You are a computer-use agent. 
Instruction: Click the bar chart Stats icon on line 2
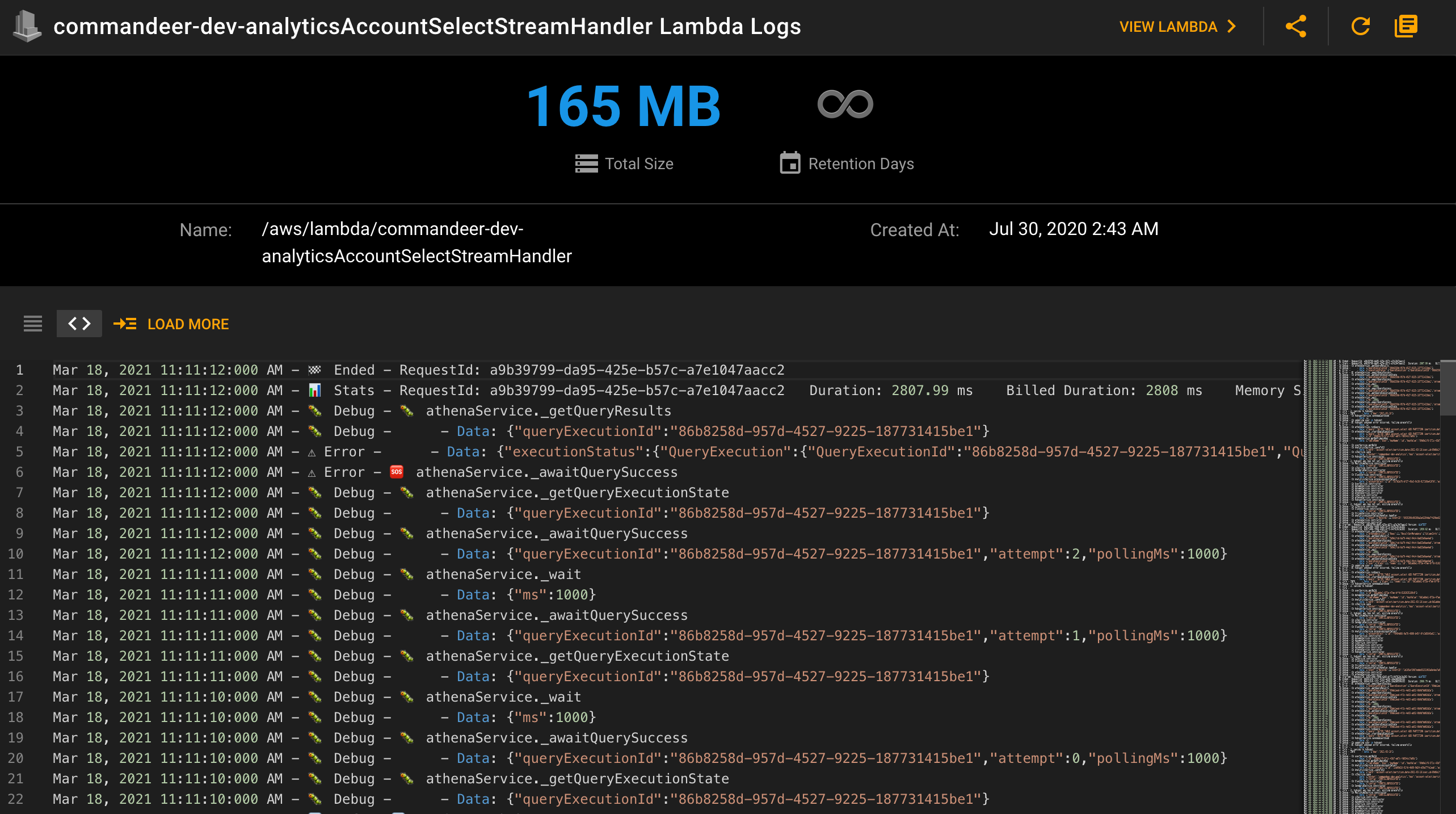click(x=314, y=391)
